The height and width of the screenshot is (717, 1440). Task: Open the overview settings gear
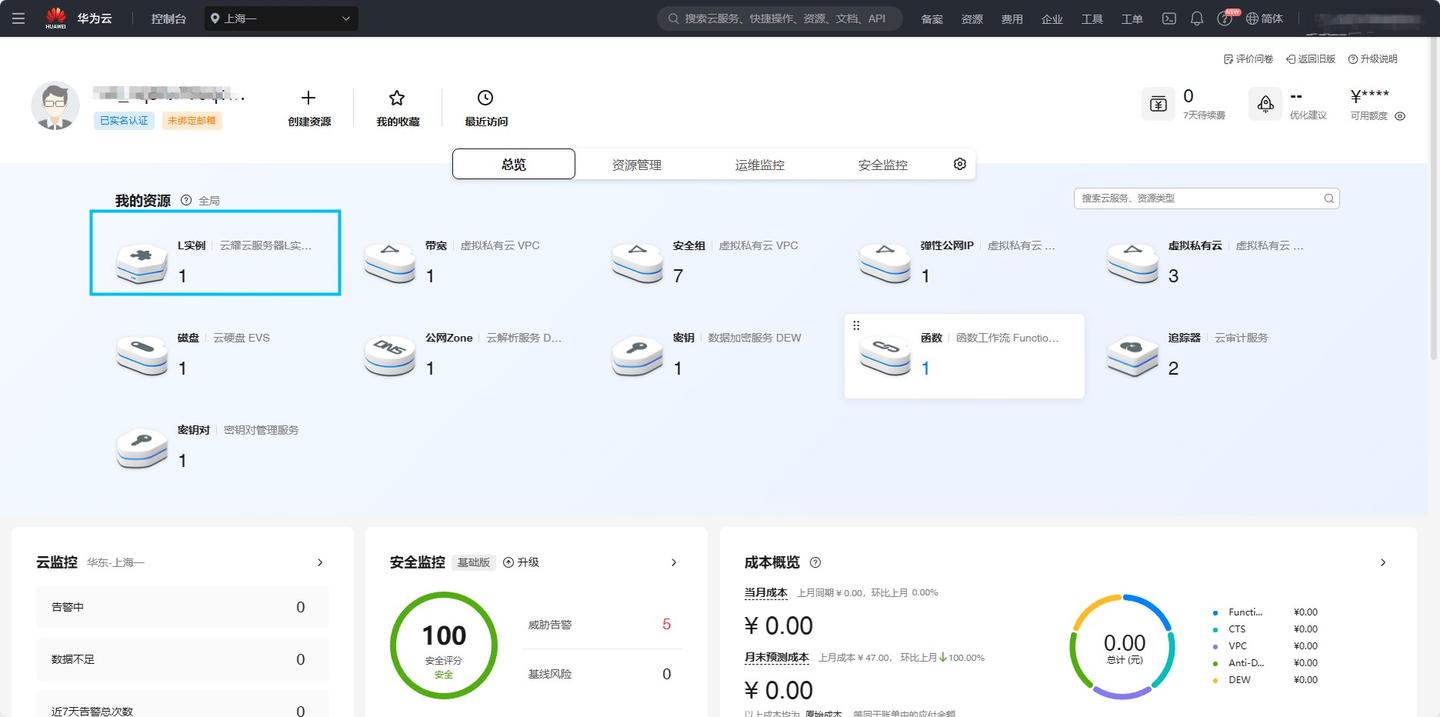(960, 164)
